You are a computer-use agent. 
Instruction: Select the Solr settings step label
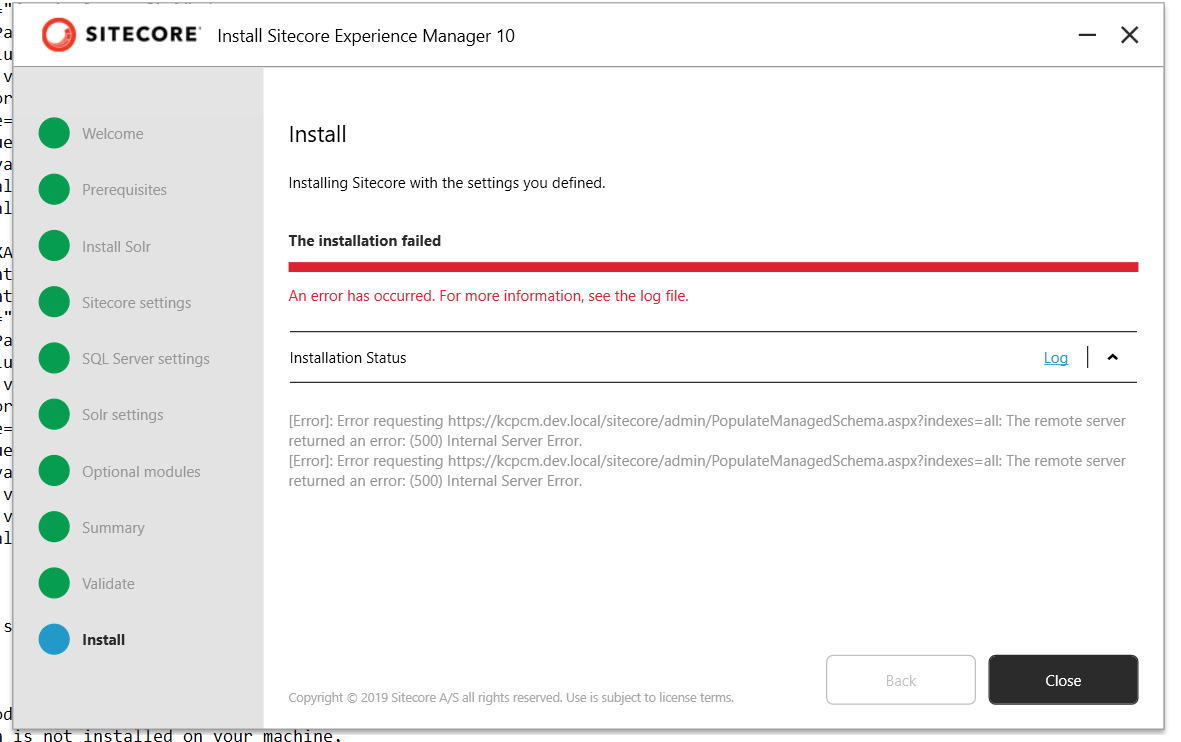point(123,415)
